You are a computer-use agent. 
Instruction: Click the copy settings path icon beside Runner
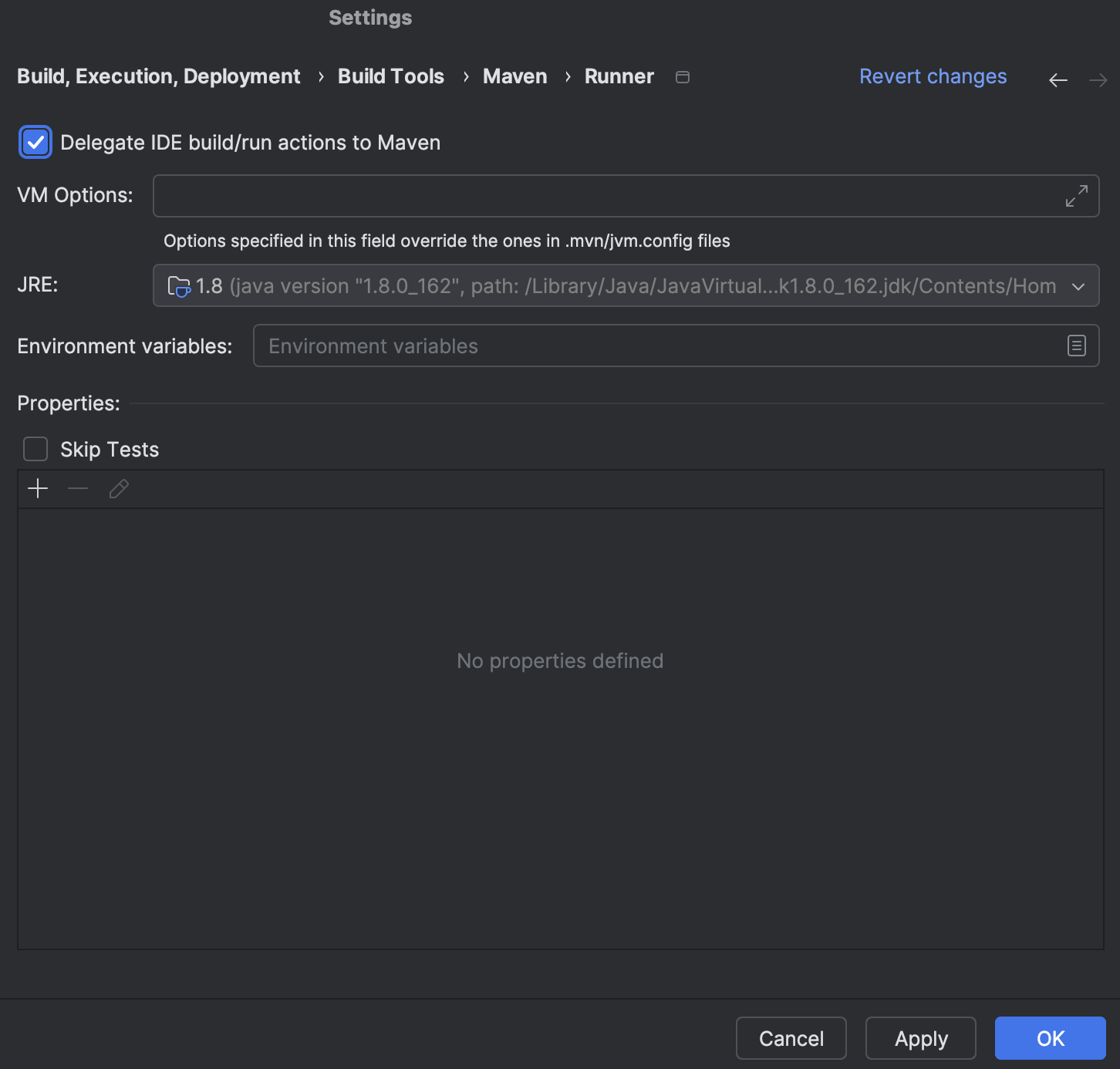pos(682,77)
